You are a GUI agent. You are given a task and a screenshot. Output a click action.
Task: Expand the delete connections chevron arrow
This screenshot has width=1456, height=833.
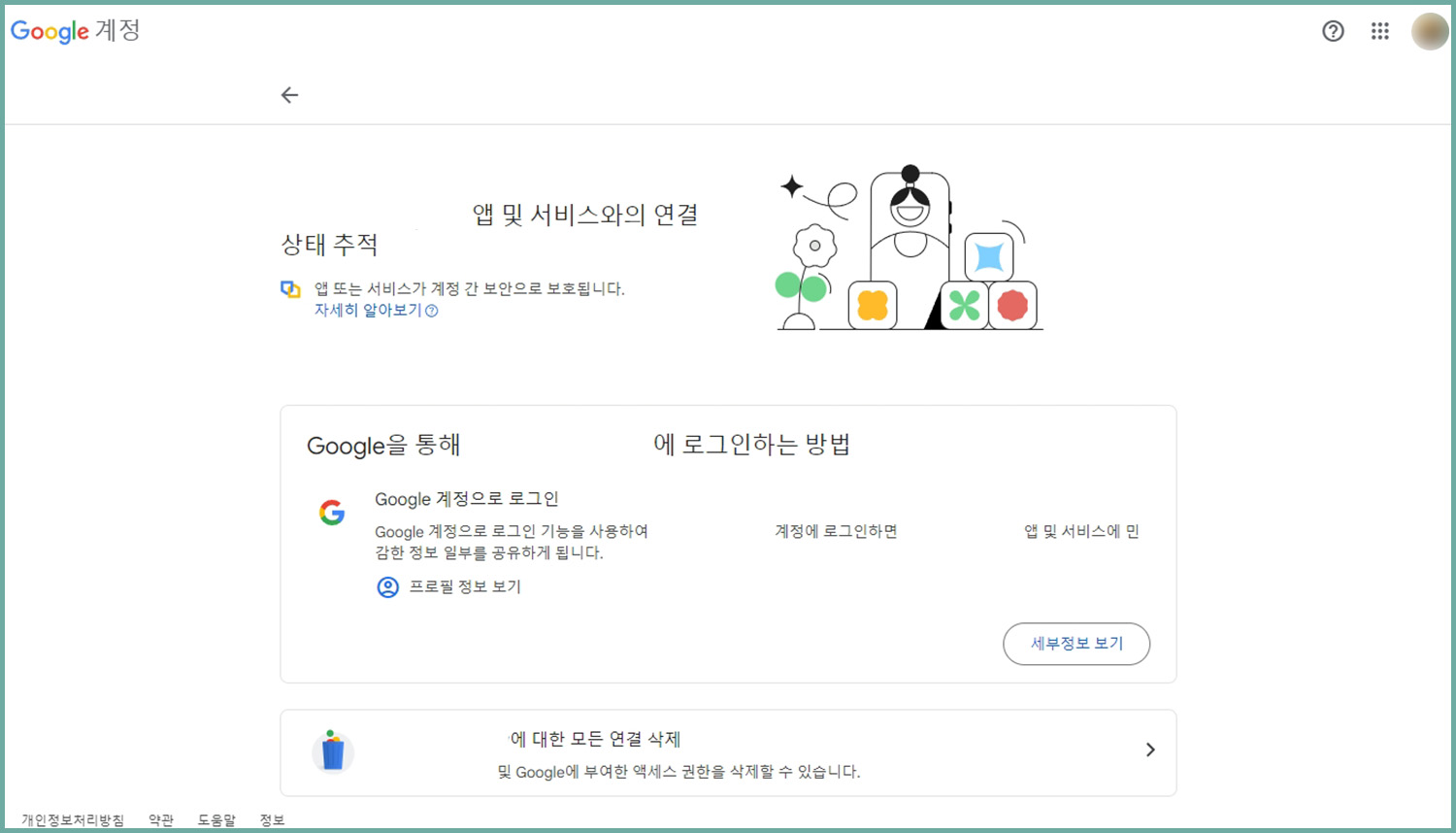tap(1150, 750)
